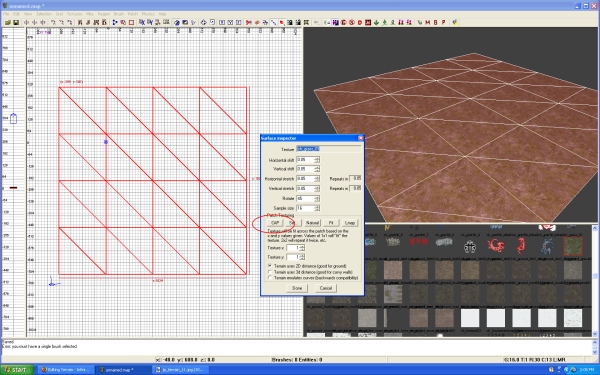Click the texture browser vertical scrollbar
The image size is (600, 375).
click(595, 280)
